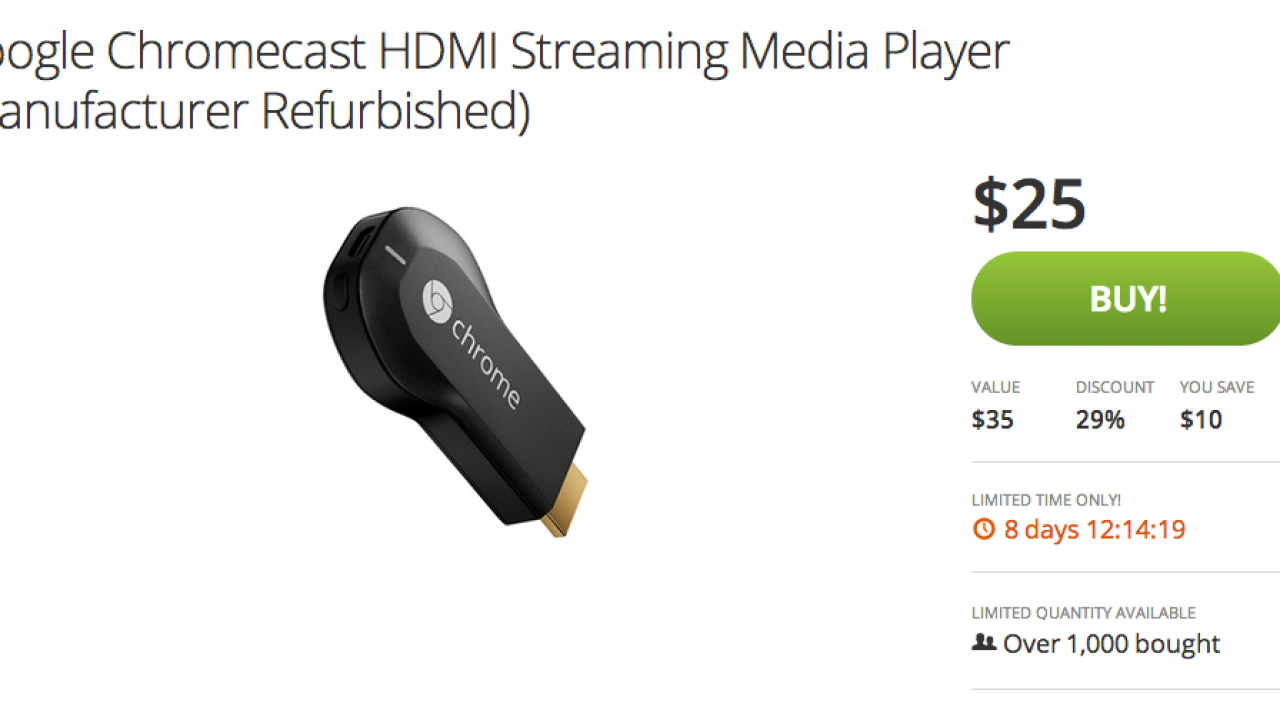Click the people icon beside bought count
The width and height of the screenshot is (1280, 720).
click(x=984, y=643)
